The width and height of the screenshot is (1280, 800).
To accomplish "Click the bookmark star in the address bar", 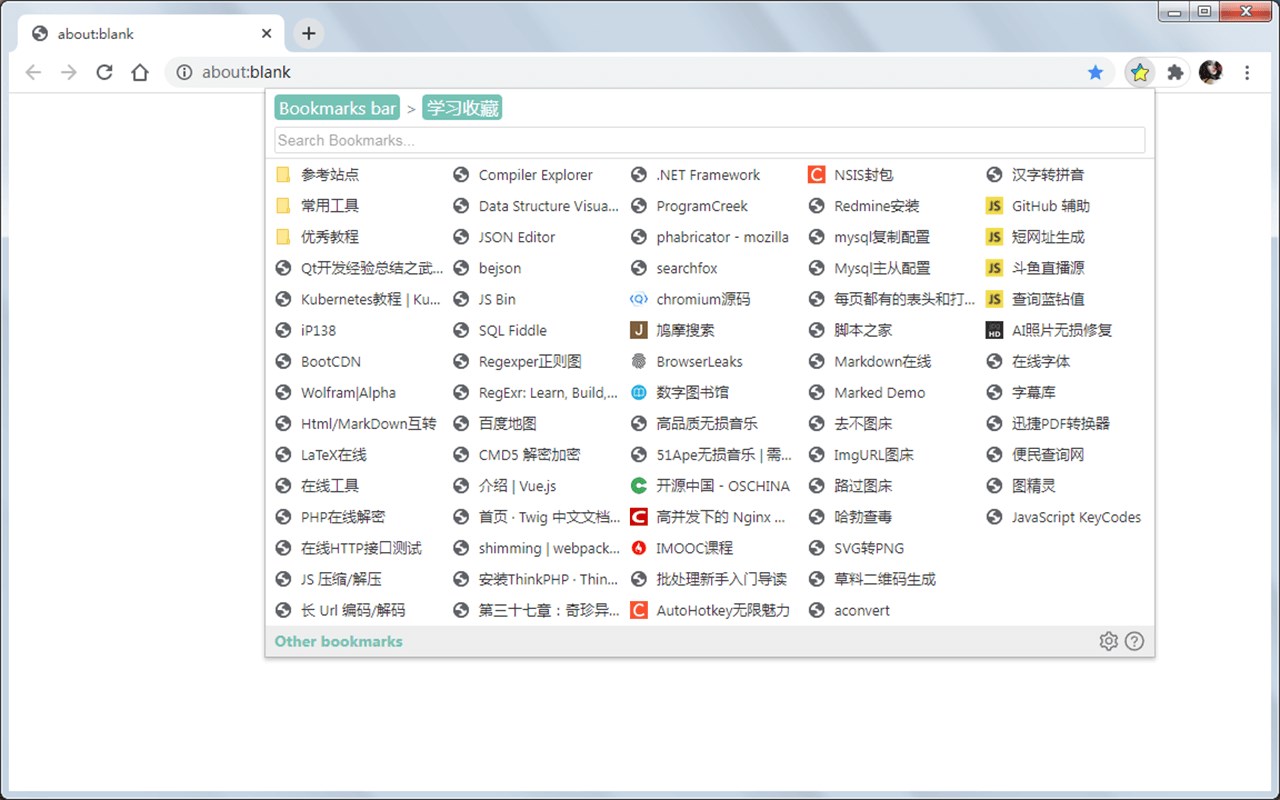I will [1095, 72].
